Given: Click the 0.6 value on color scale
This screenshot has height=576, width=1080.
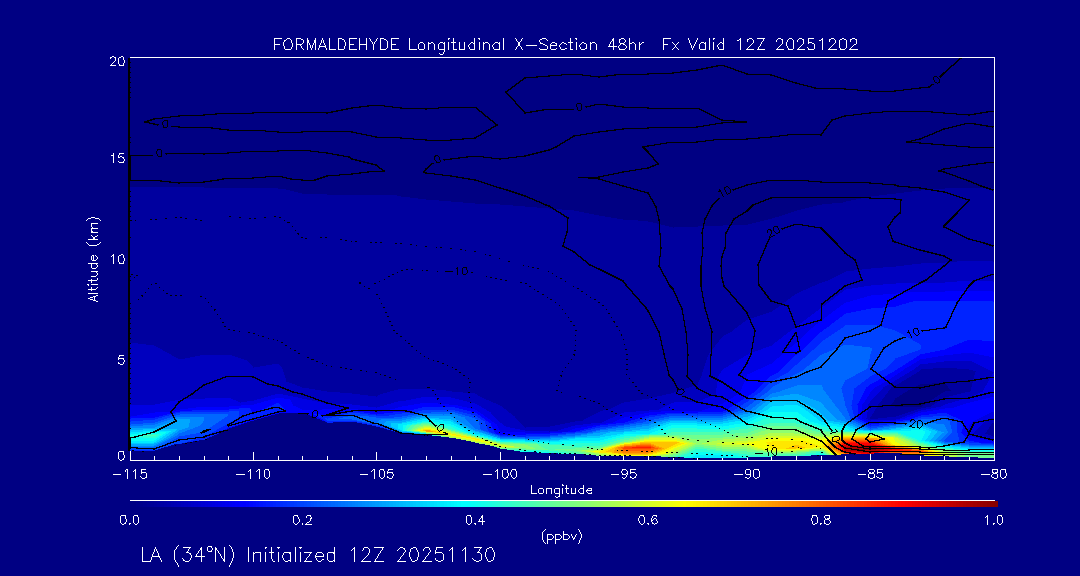Looking at the screenshot, I should [648, 520].
